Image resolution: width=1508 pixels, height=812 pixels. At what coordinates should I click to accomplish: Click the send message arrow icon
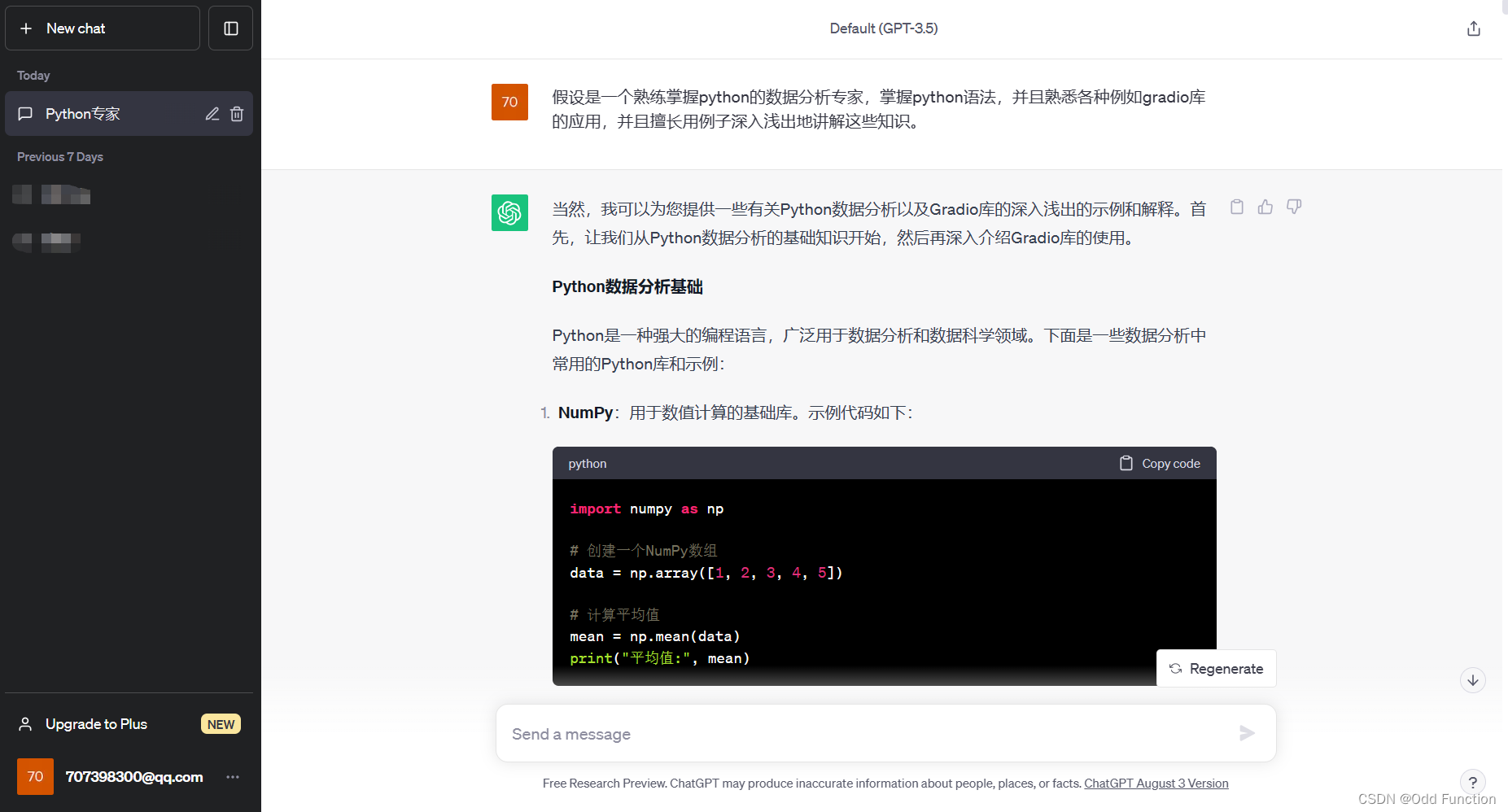coord(1247,733)
